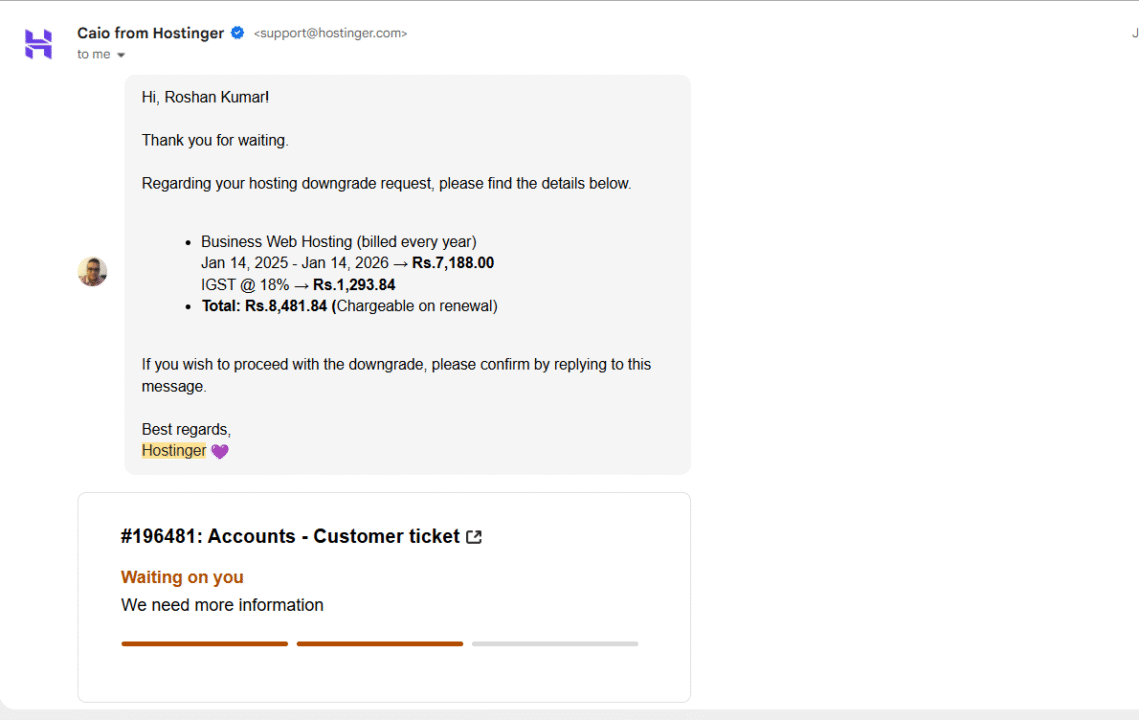Viewport: 1139px width, 720px height.
Task: Click the second orange progress bar segment
Action: (380, 644)
